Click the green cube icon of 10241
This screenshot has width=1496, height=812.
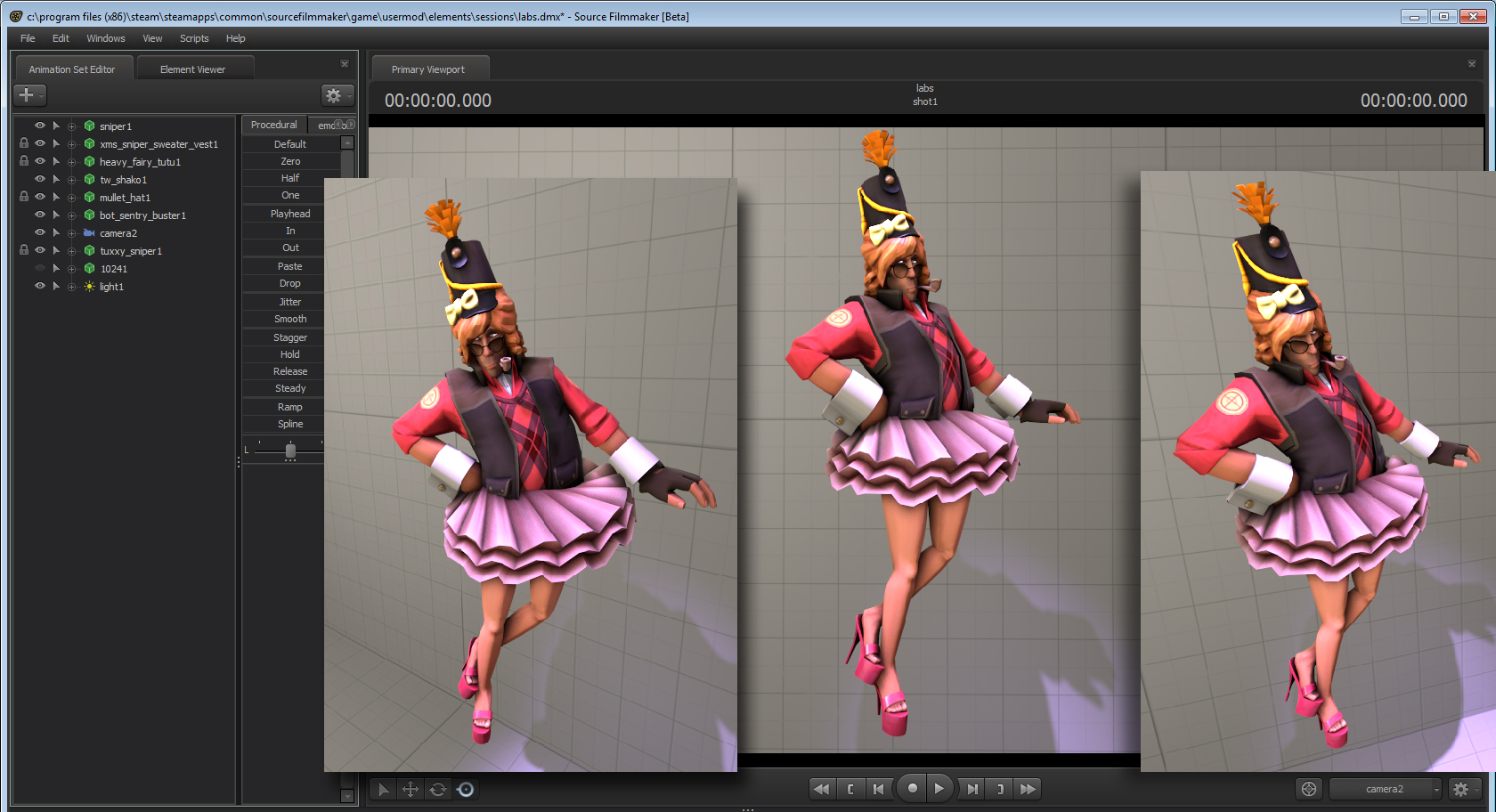pos(89,269)
